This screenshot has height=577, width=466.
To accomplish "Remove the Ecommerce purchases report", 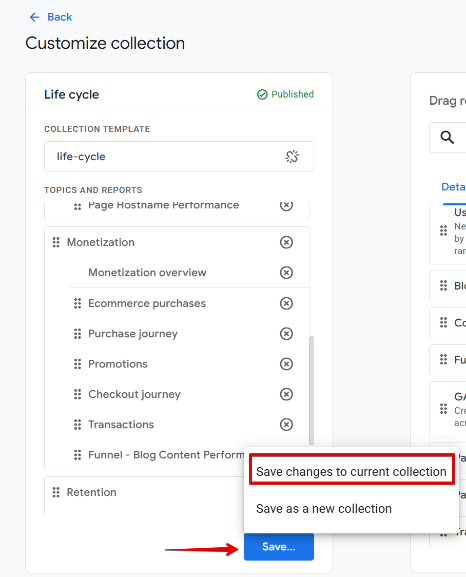I will click(x=286, y=304).
